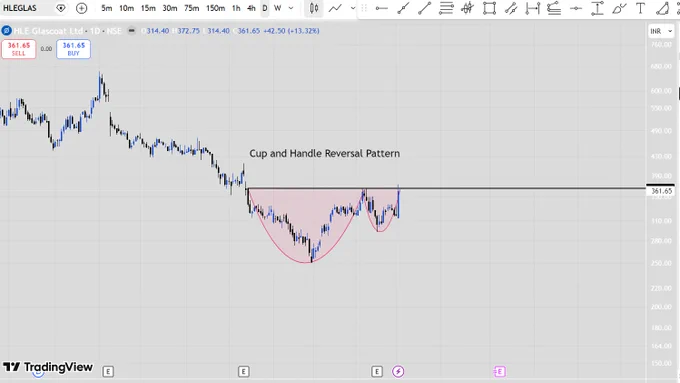Select the triangle shape tool
Screen dimensions: 680x383
tap(663, 8)
